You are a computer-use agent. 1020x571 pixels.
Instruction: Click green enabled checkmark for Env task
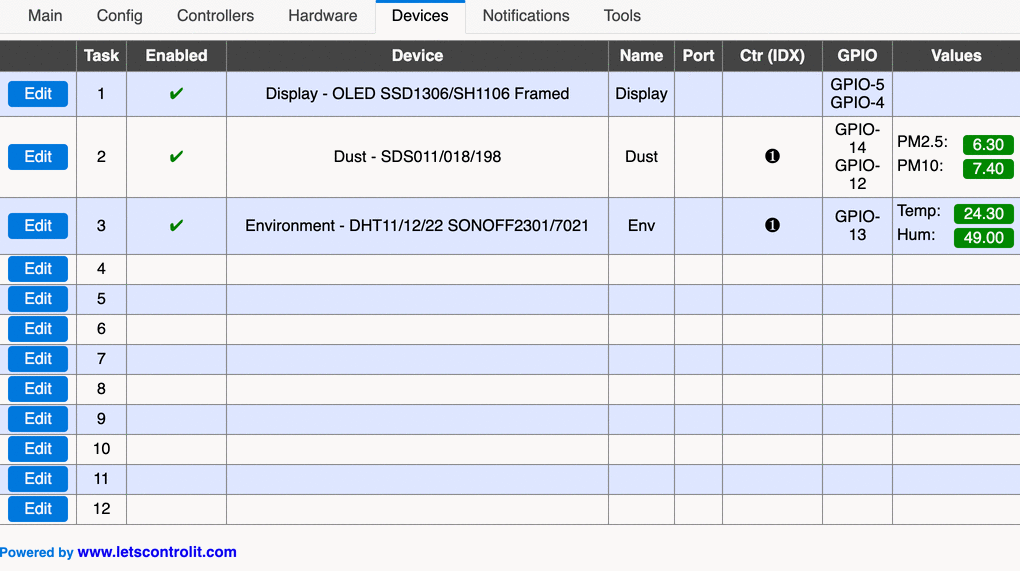click(x=176, y=226)
